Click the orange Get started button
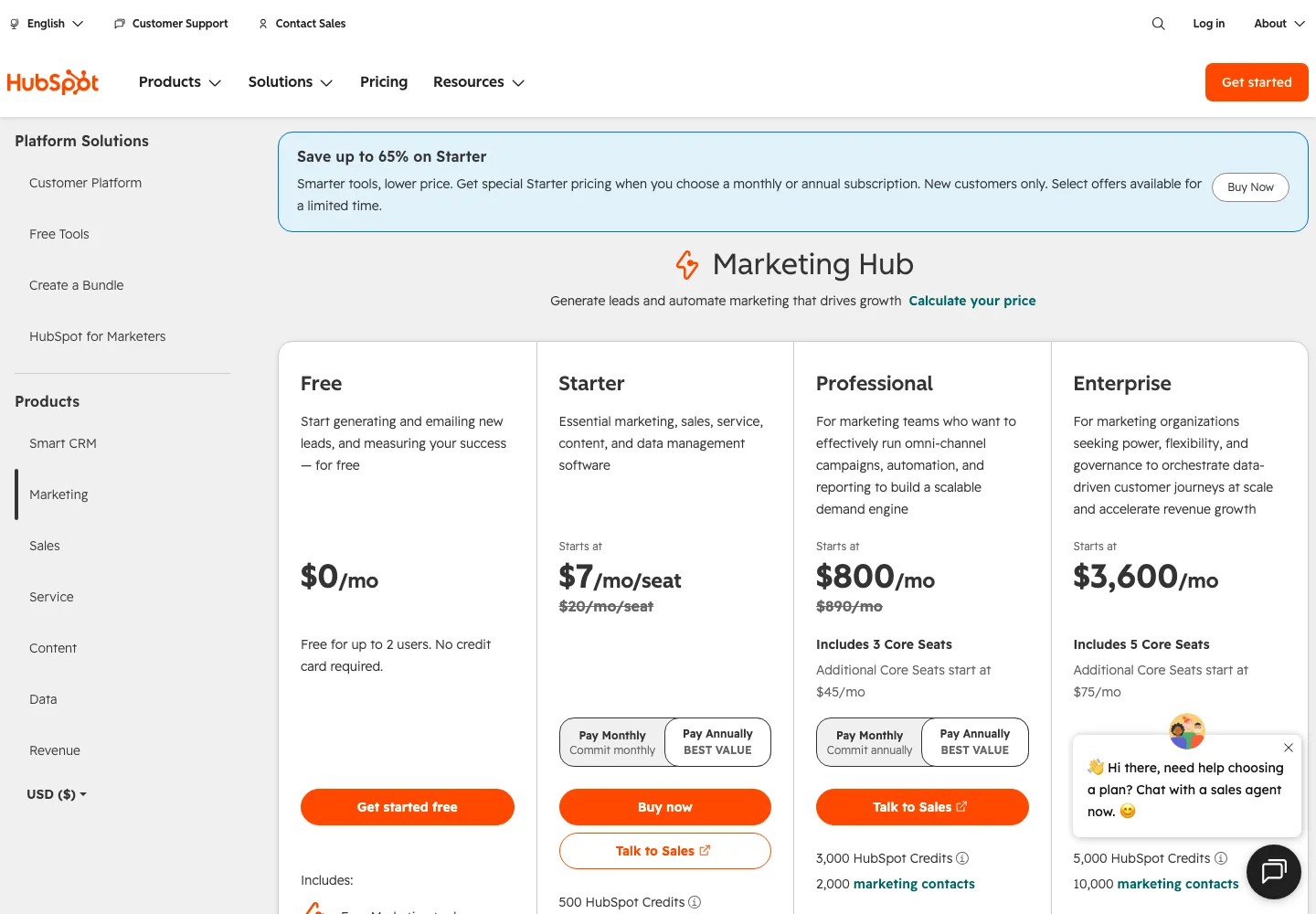 [x=1257, y=82]
